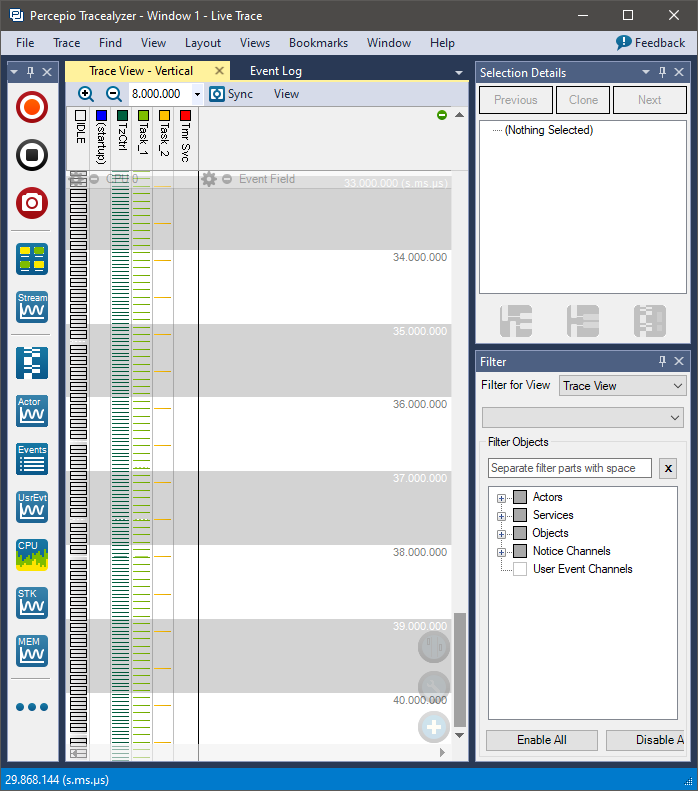The width and height of the screenshot is (698, 791).
Task: Open the Selection Details panel options arrow
Action: tap(646, 72)
